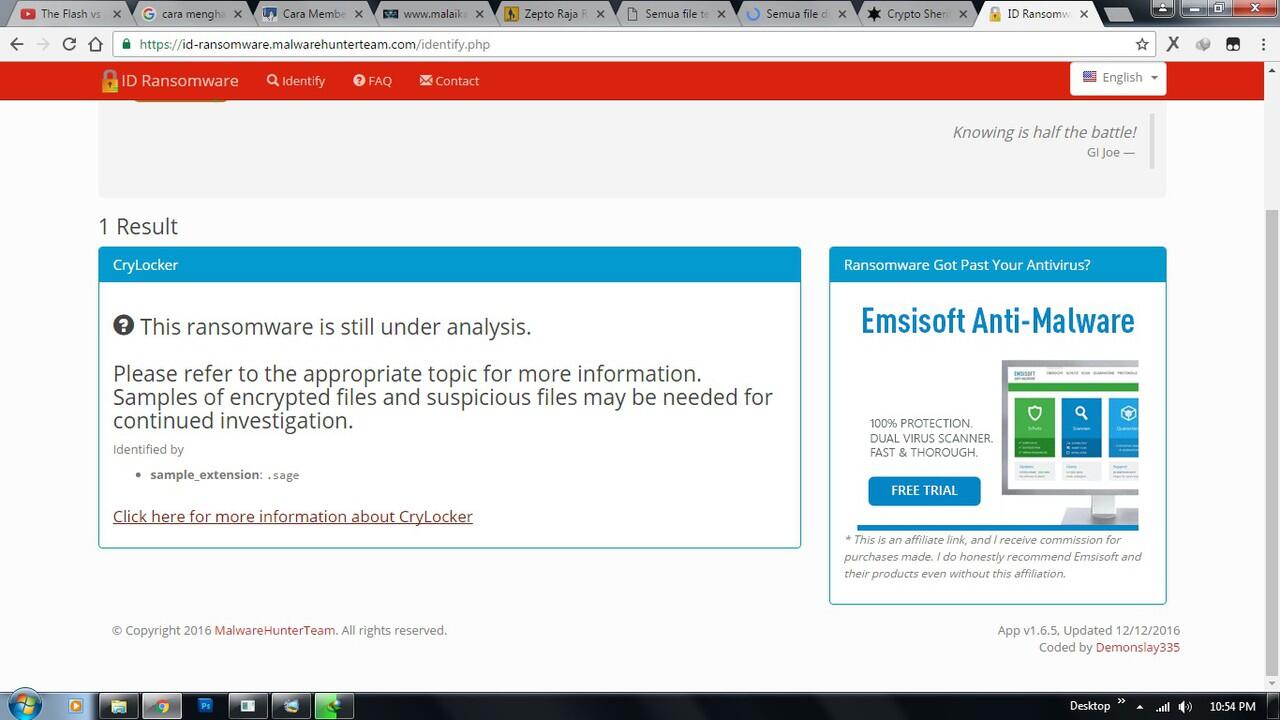Viewport: 1280px width, 720px height.
Task: Click the Desktop toolbar label on taskbar
Action: tap(1090, 706)
